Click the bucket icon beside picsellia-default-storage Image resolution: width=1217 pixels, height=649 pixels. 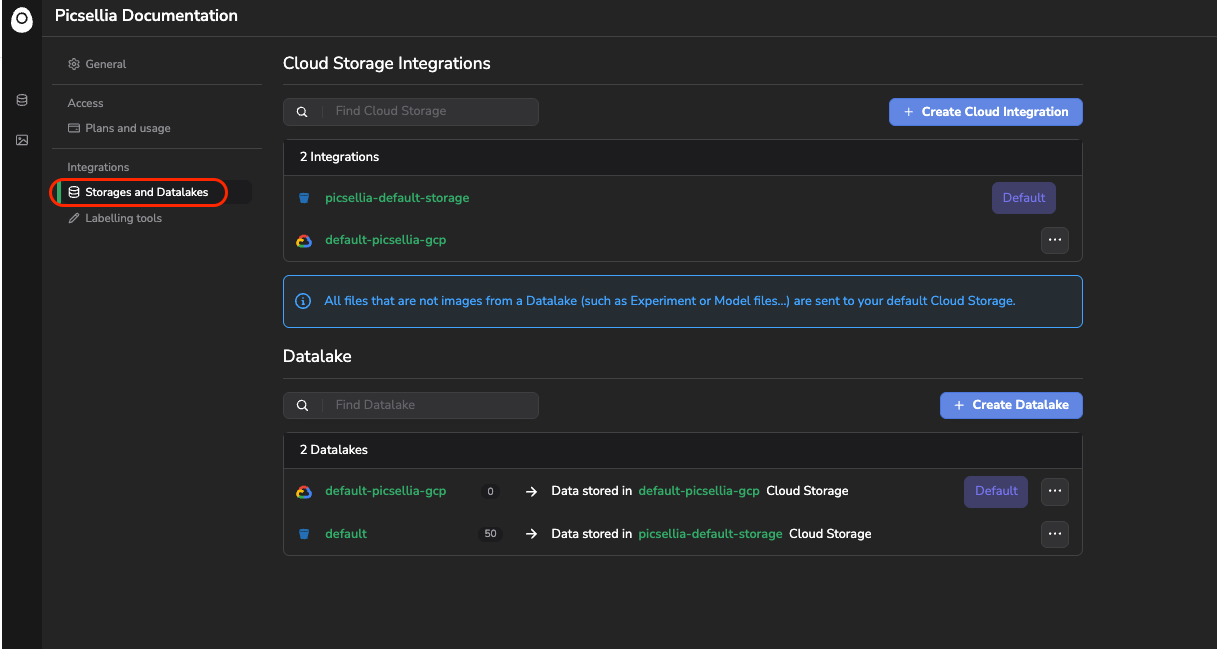tap(304, 198)
